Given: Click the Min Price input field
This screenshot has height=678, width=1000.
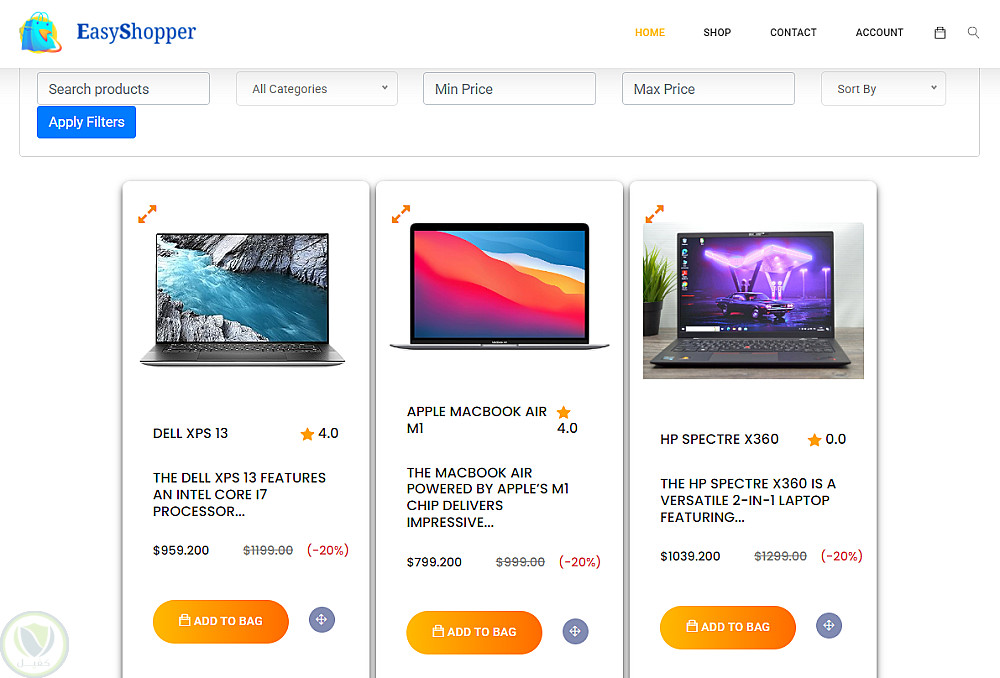Looking at the screenshot, I should click(509, 89).
